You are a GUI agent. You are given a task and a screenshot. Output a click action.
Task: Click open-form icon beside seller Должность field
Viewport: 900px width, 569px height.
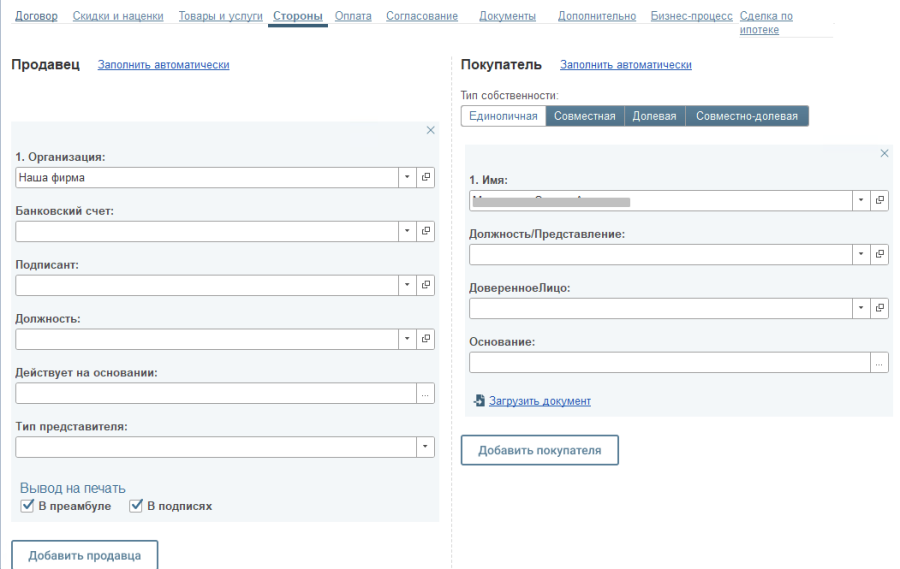pyautogui.click(x=426, y=339)
